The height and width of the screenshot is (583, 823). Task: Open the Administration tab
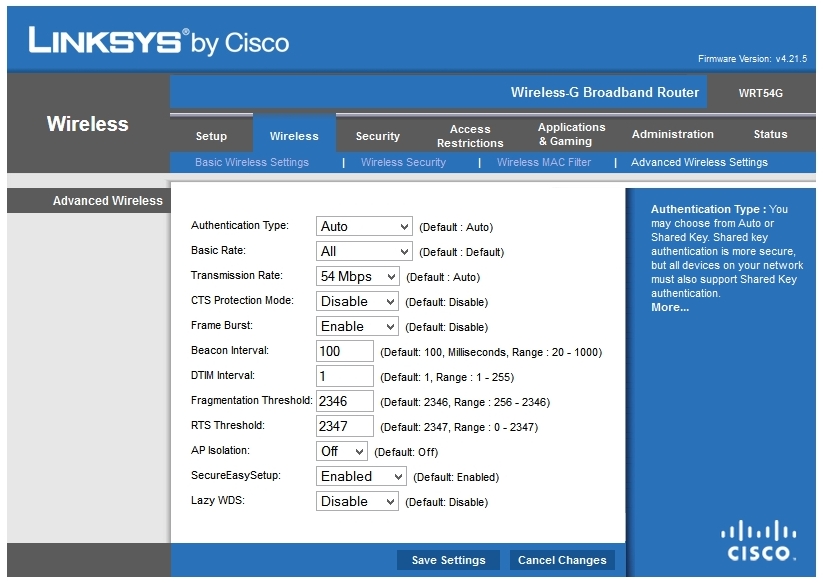[x=672, y=133]
